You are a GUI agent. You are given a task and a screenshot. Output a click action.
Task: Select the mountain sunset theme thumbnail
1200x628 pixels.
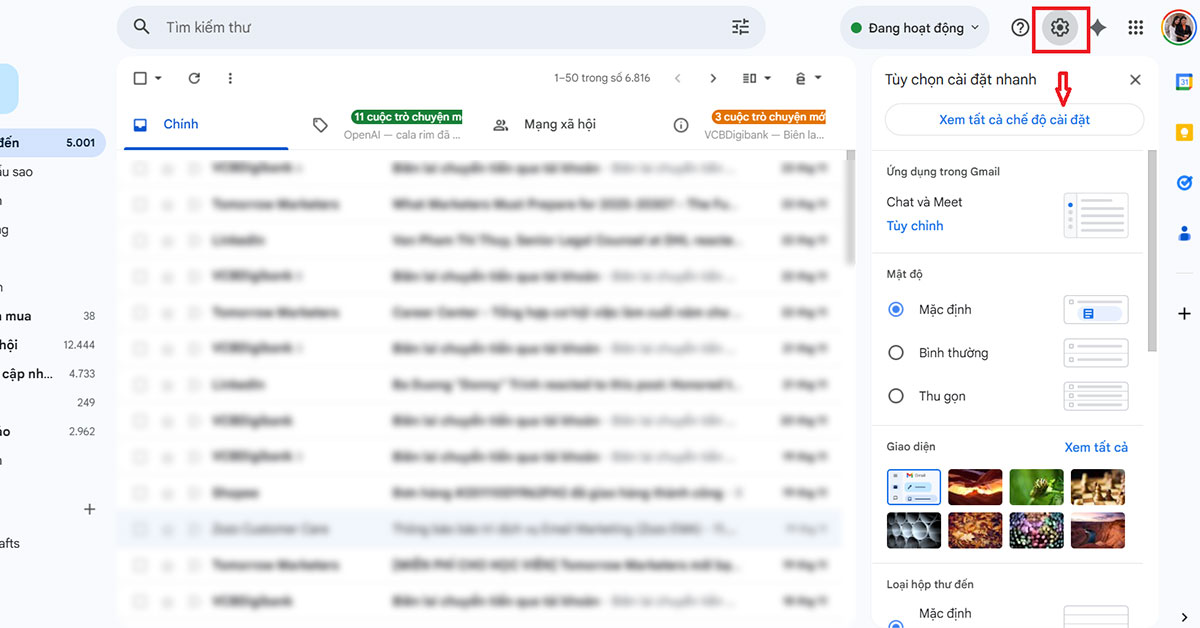tap(975, 487)
